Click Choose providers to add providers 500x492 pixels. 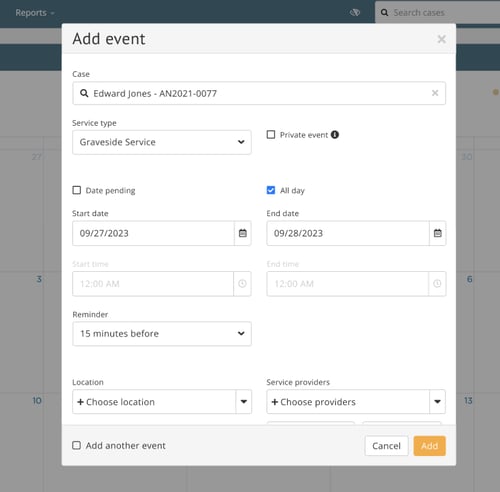348,402
